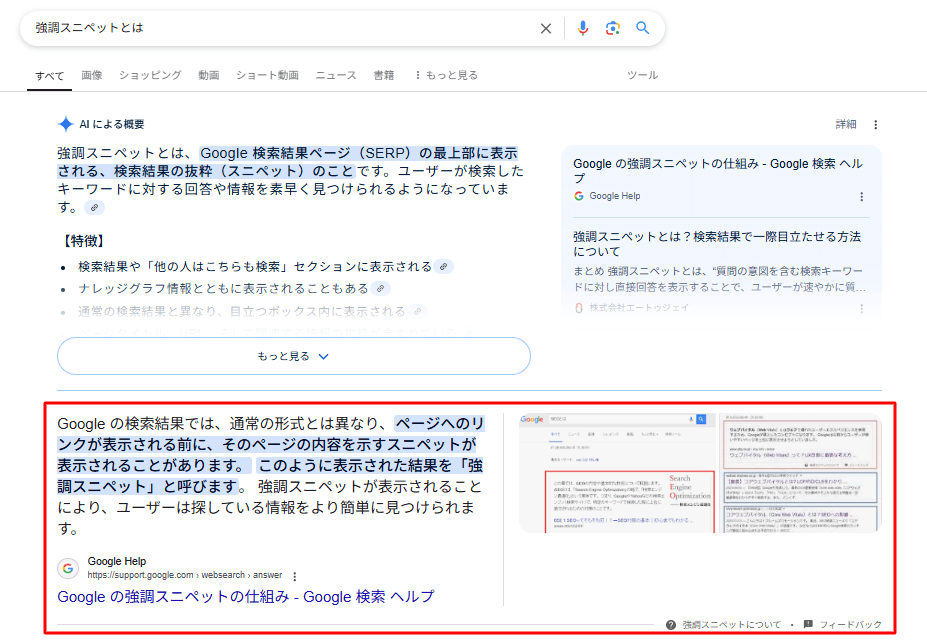927x643 pixels.
Task: Open the ショート動画 tab
Action: [267, 75]
